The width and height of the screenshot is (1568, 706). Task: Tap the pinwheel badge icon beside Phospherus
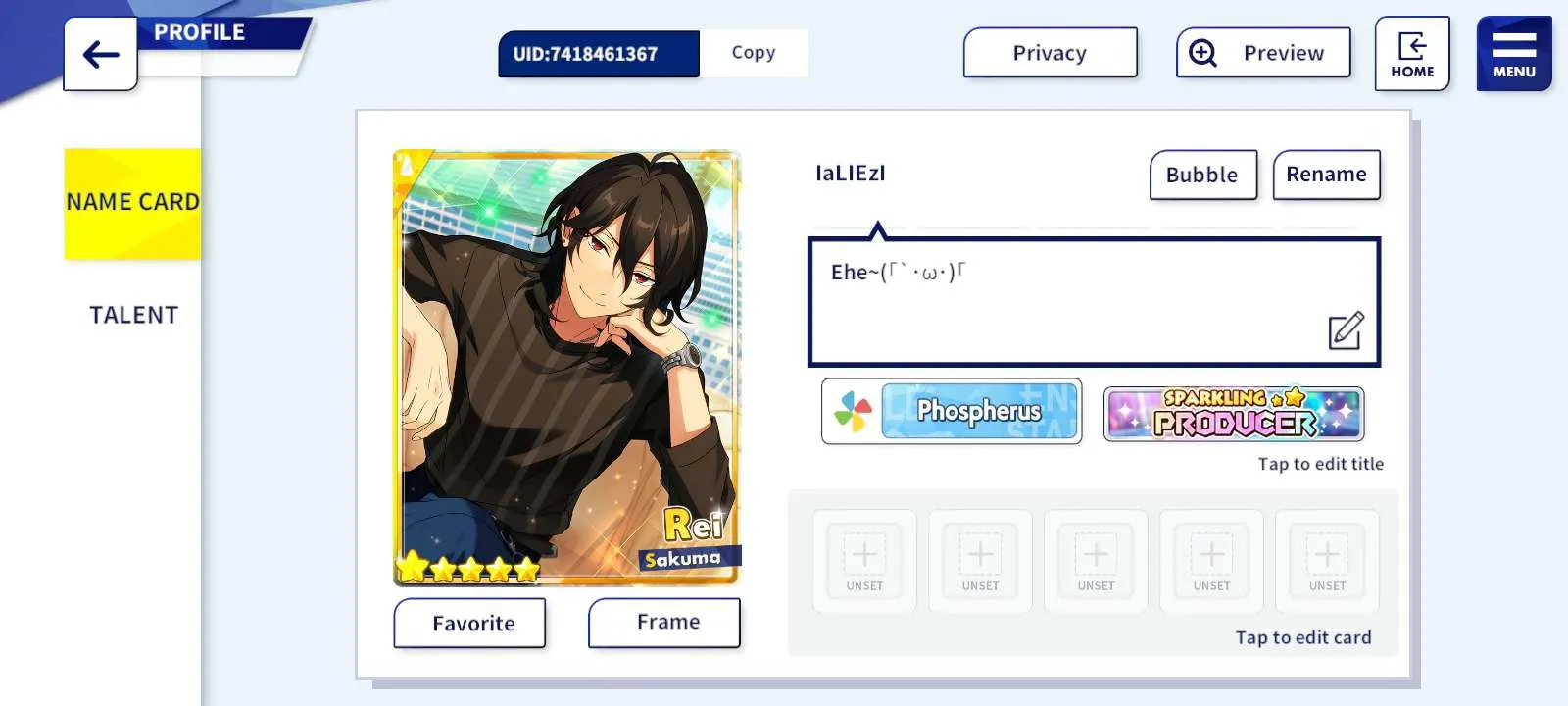coord(853,412)
